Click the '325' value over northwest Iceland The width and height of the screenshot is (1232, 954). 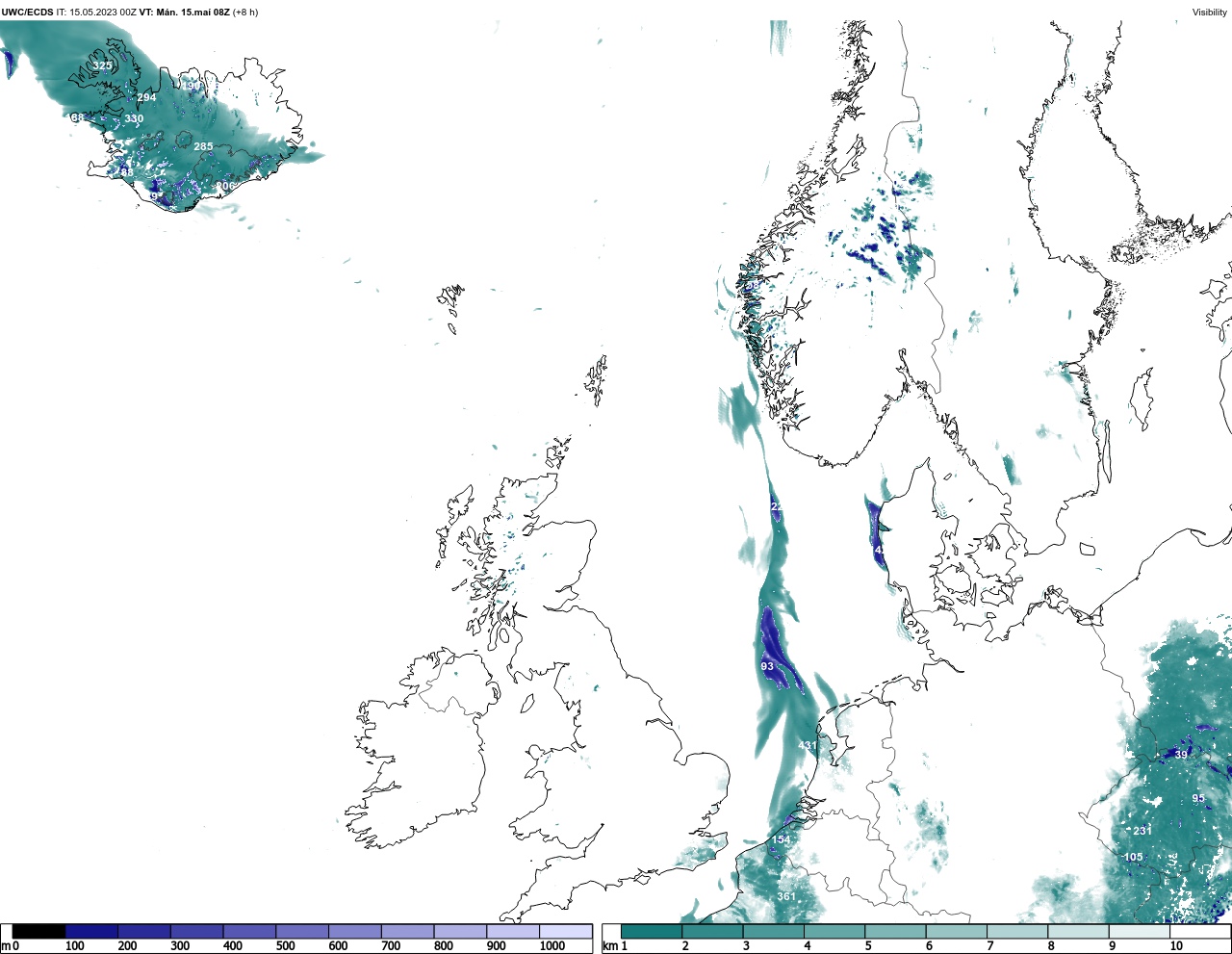tap(102, 66)
